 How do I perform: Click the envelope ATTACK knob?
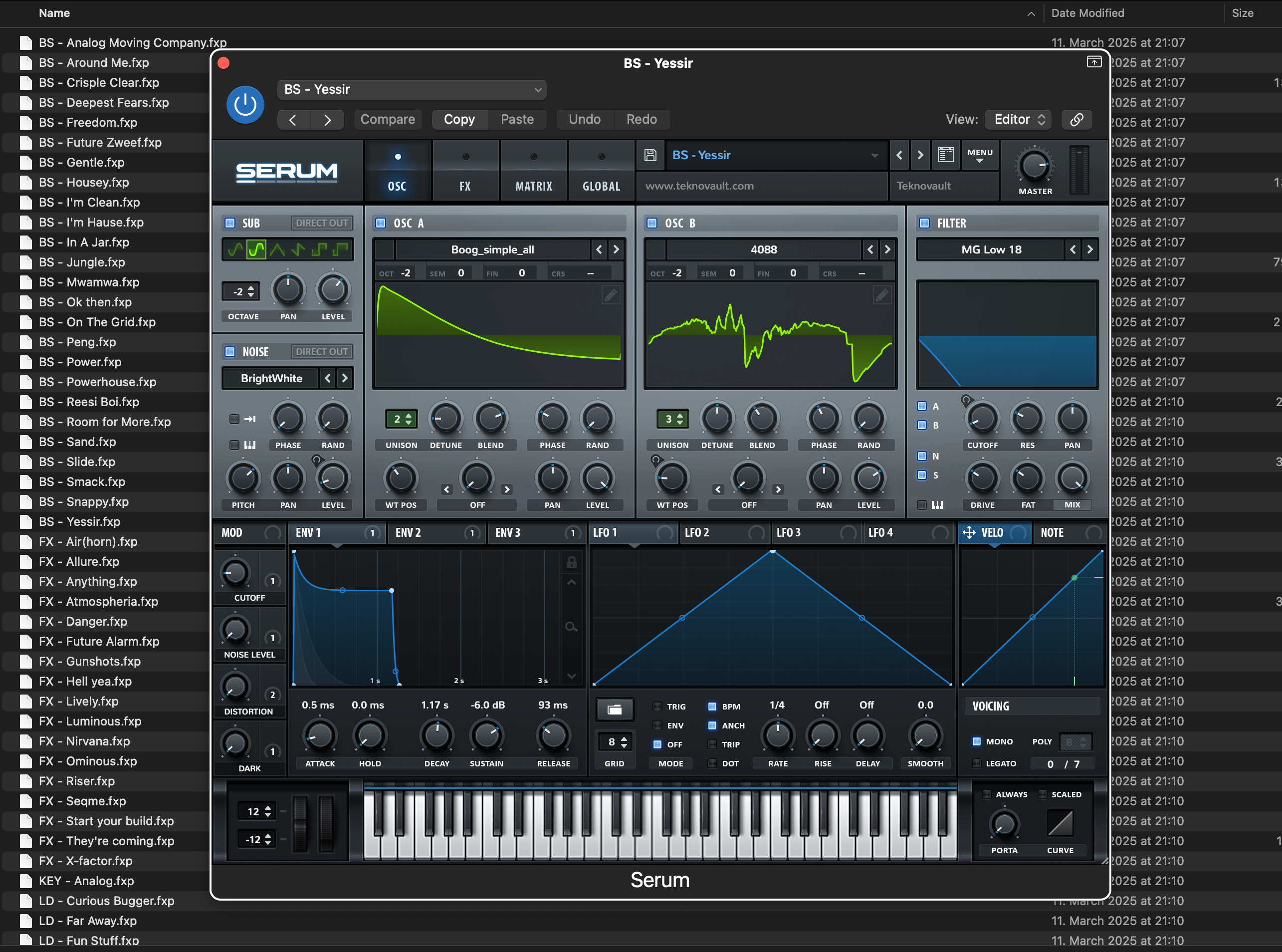click(x=320, y=735)
